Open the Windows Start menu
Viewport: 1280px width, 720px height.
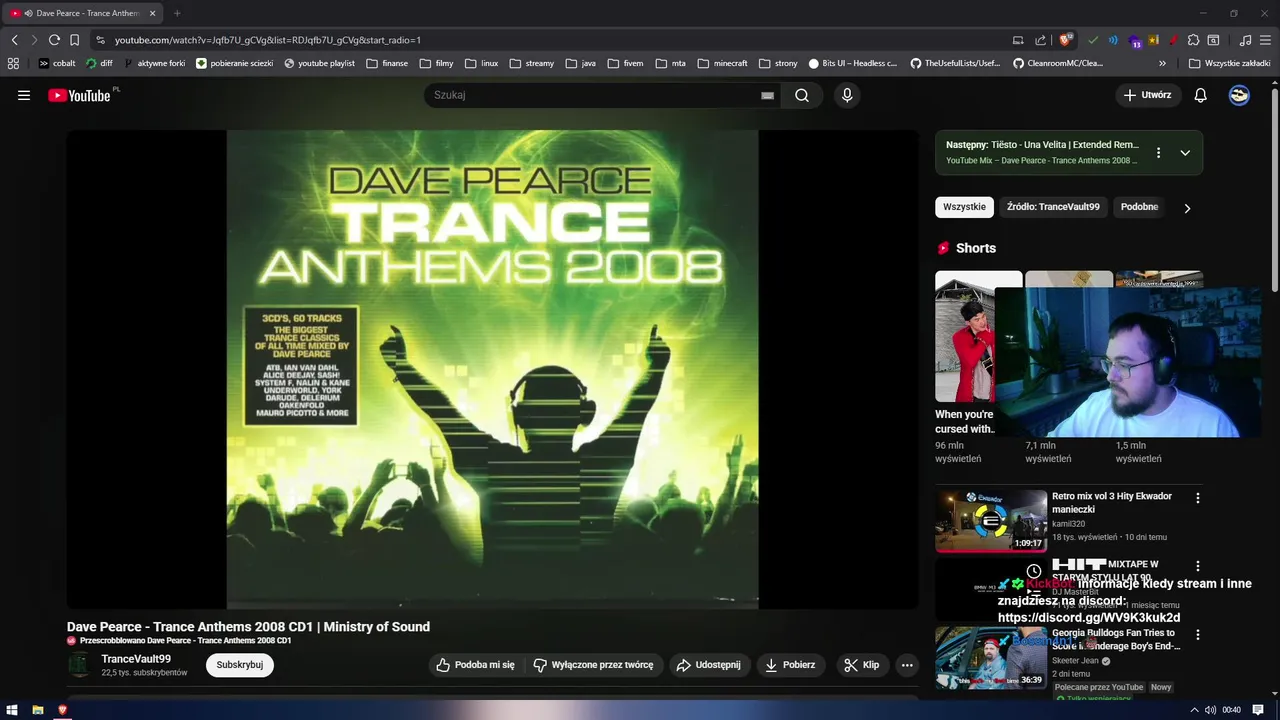[x=13, y=710]
